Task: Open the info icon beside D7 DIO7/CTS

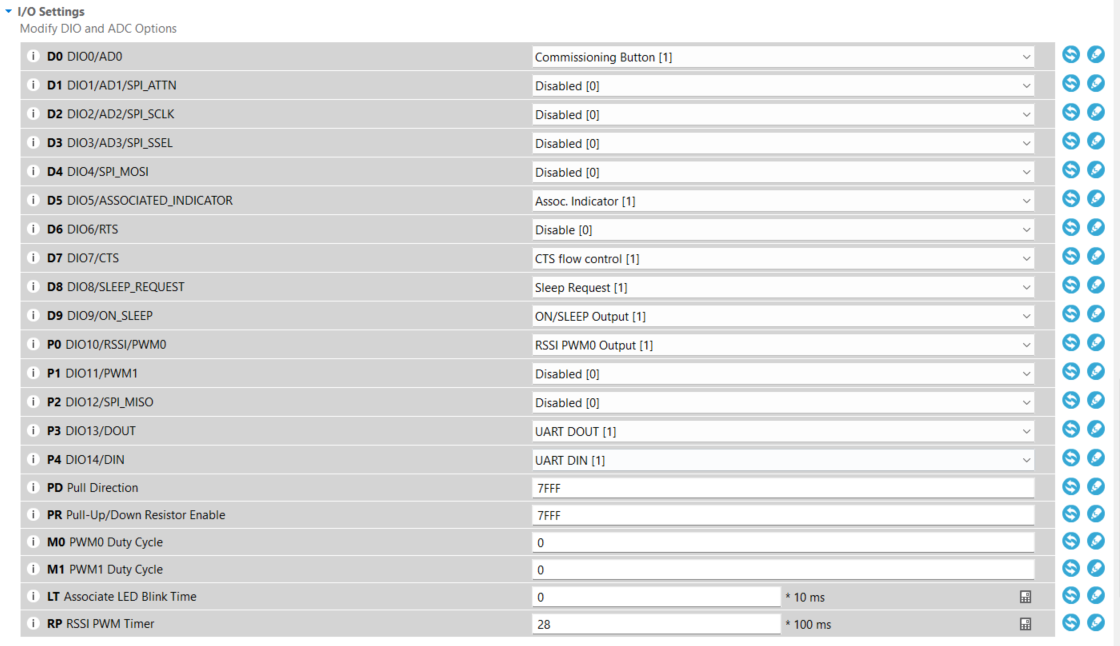Action: (x=32, y=258)
